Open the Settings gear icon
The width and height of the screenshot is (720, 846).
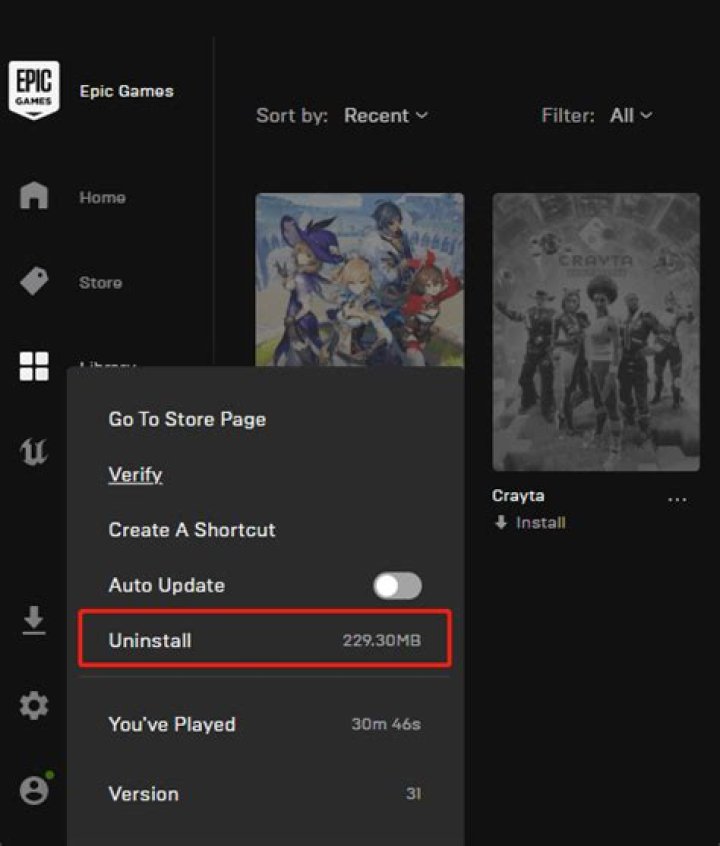pos(34,706)
